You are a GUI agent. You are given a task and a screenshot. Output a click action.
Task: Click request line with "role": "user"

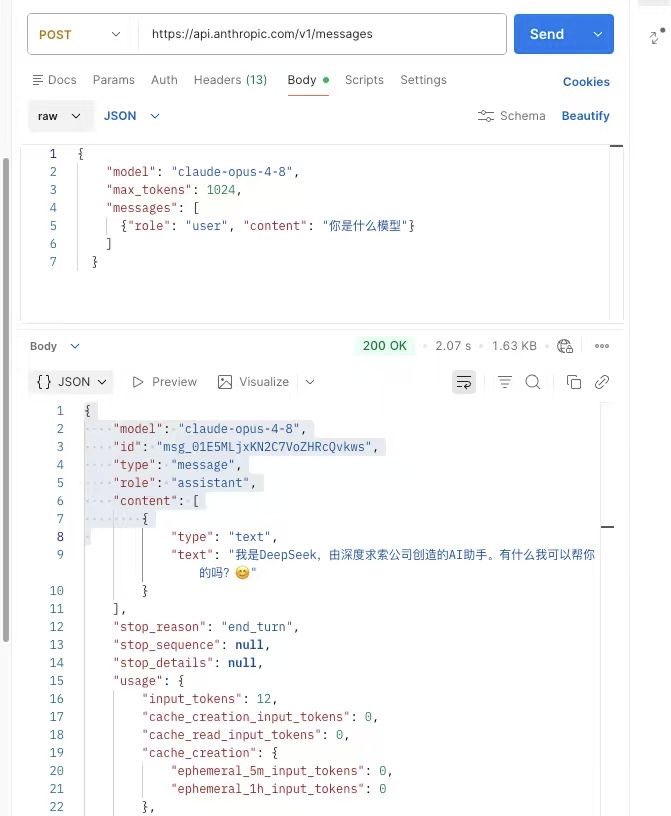click(x=268, y=226)
